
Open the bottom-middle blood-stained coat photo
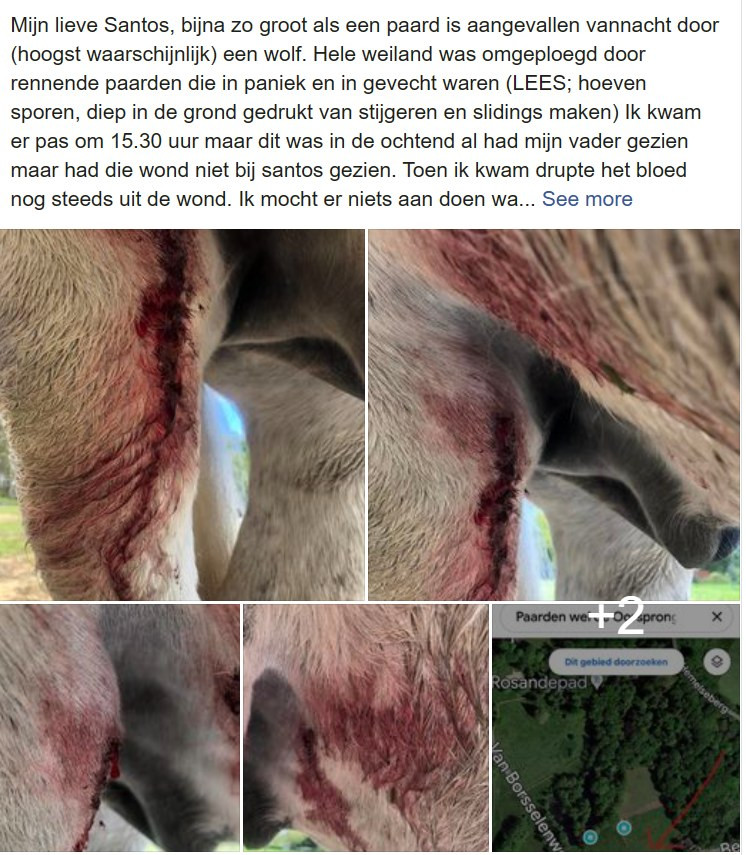point(365,727)
